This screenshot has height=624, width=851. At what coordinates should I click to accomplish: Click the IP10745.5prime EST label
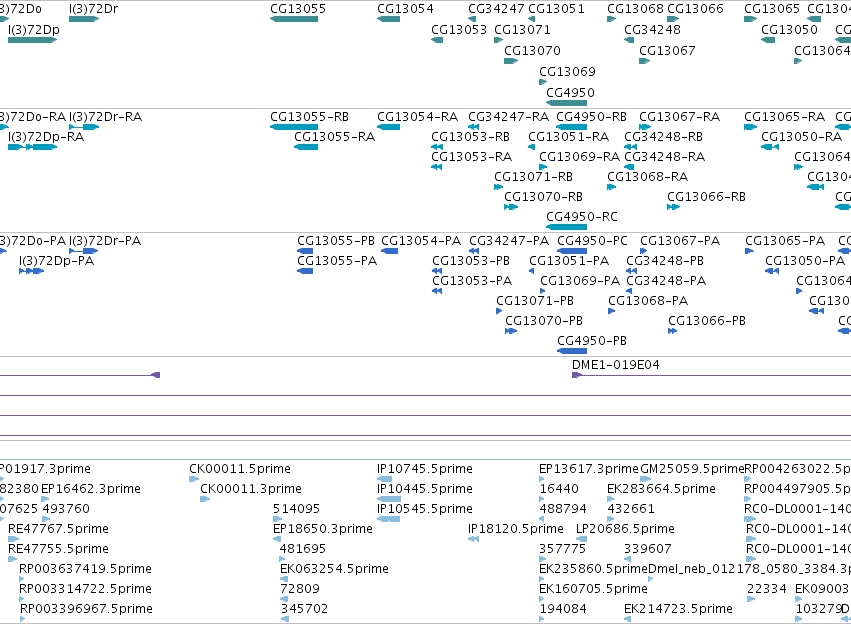pos(425,469)
